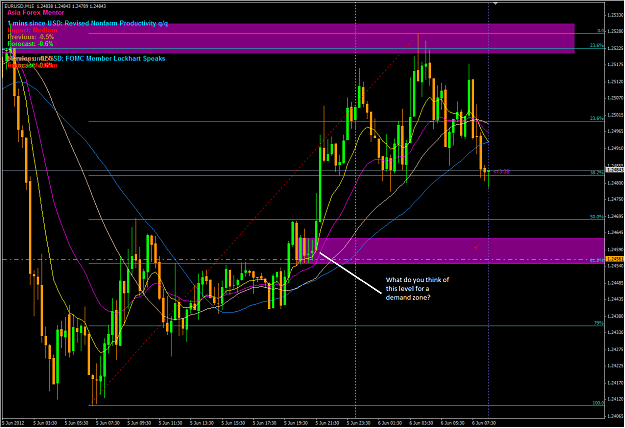Click the magenta candle countdown timer text
Screen dimensions: 625x428
[x=501, y=172]
